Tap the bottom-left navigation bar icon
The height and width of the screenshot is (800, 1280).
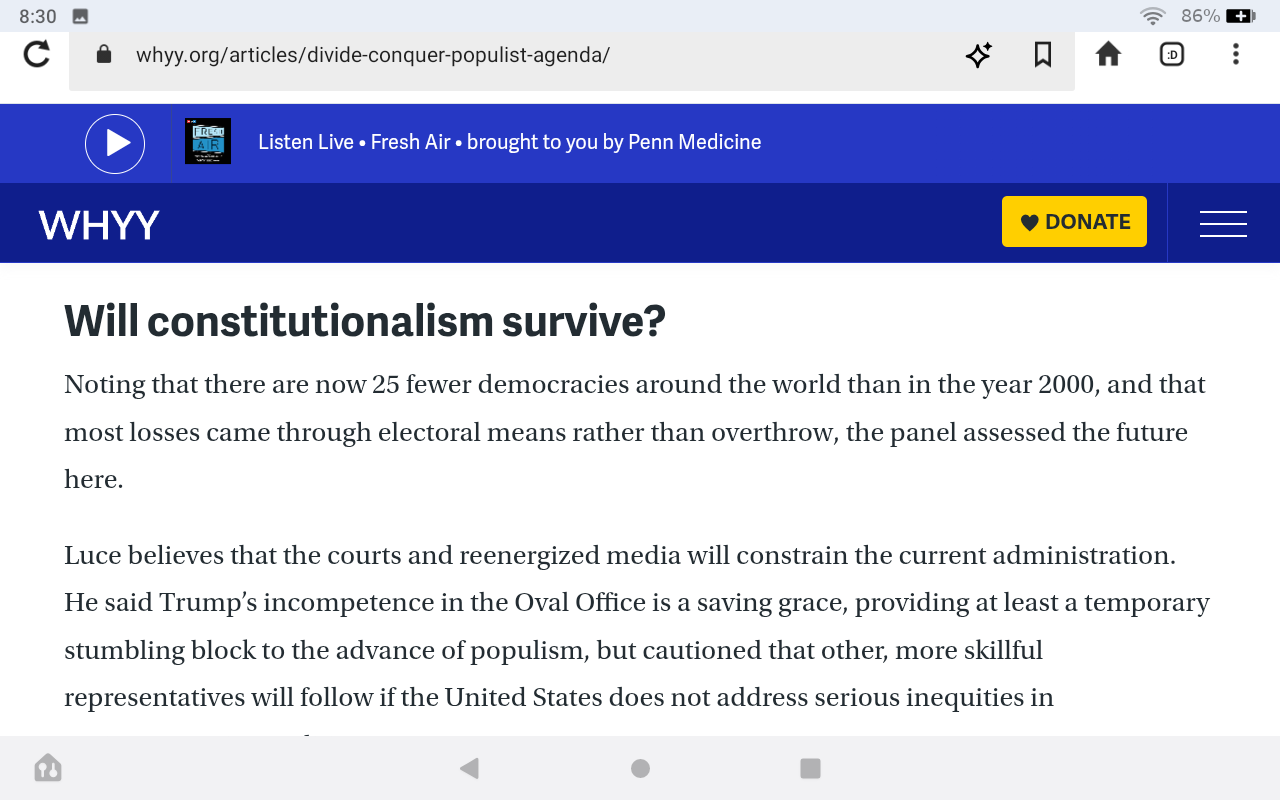[48, 768]
